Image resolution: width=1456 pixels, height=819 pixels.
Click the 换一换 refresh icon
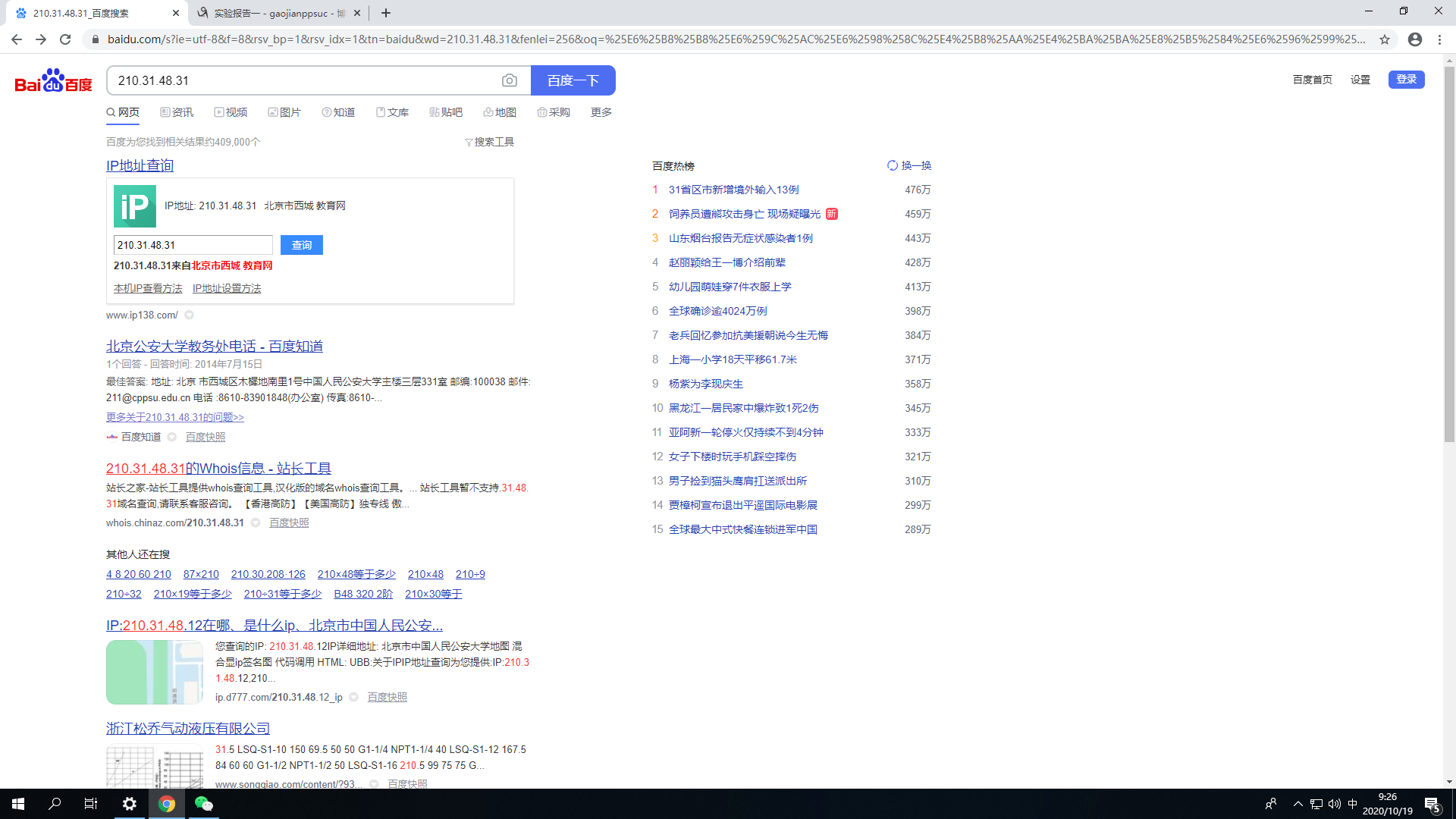click(x=893, y=165)
